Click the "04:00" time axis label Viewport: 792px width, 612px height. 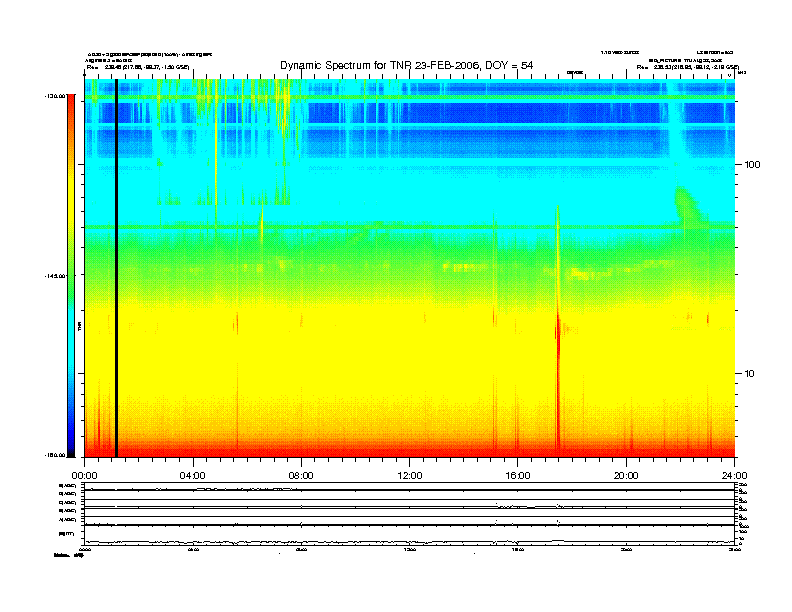click(x=193, y=476)
